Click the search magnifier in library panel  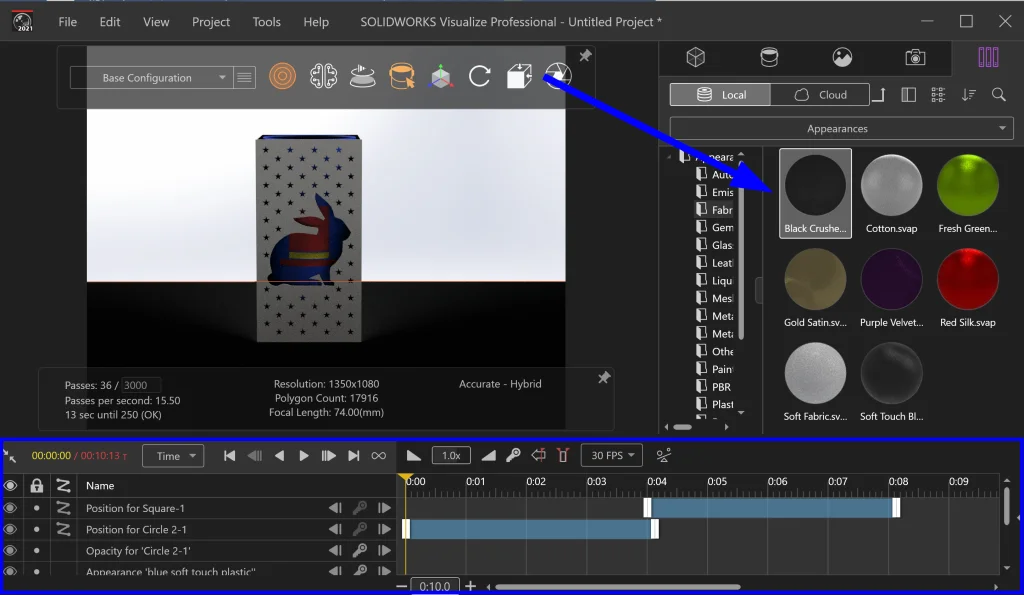click(x=998, y=95)
